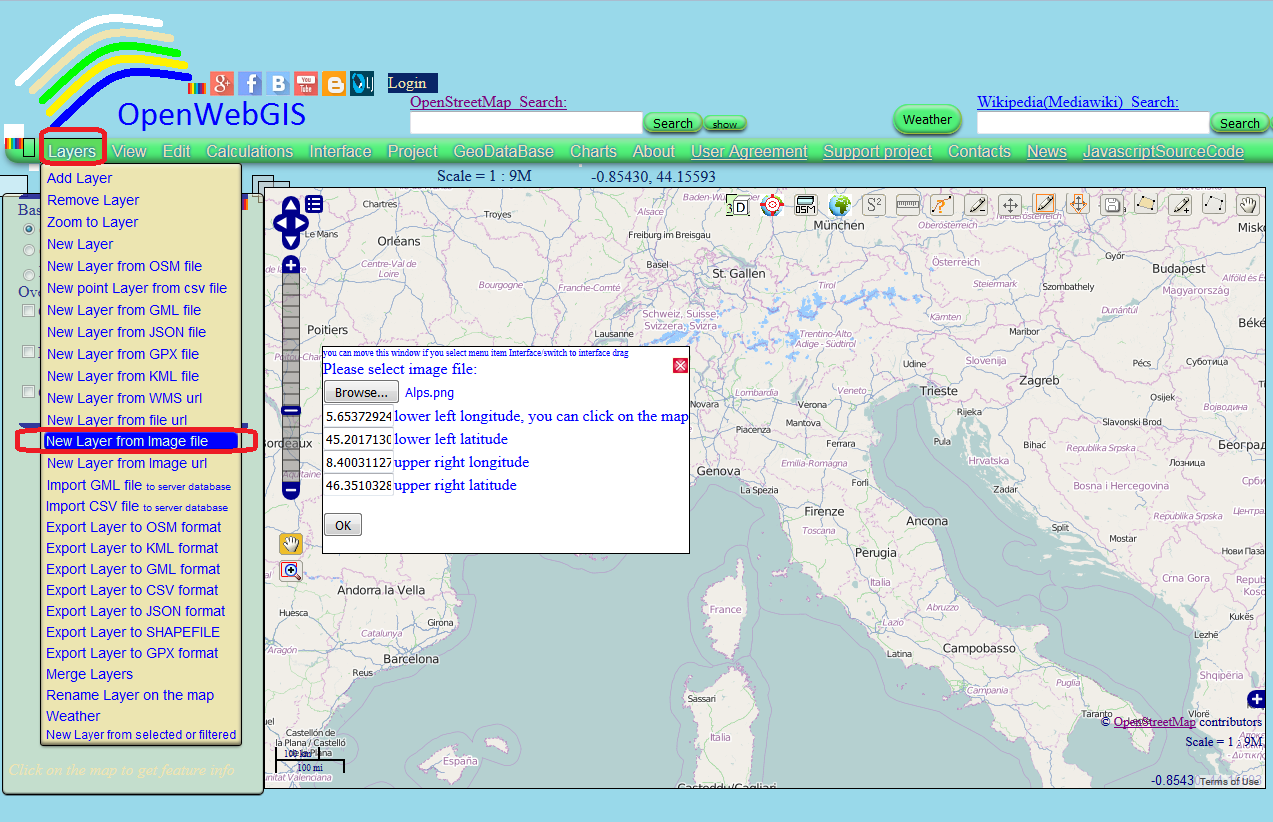The height and width of the screenshot is (822, 1273).
Task: Open the JavascriptSourceCode link
Action: [1163, 152]
